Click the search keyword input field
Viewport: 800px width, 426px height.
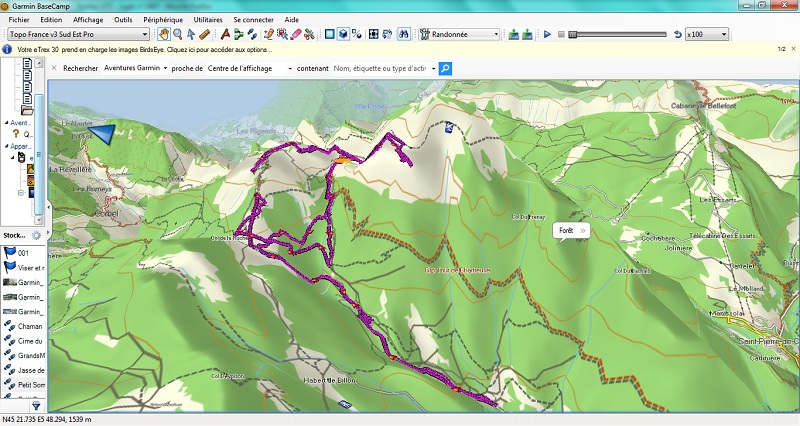[x=380, y=68]
